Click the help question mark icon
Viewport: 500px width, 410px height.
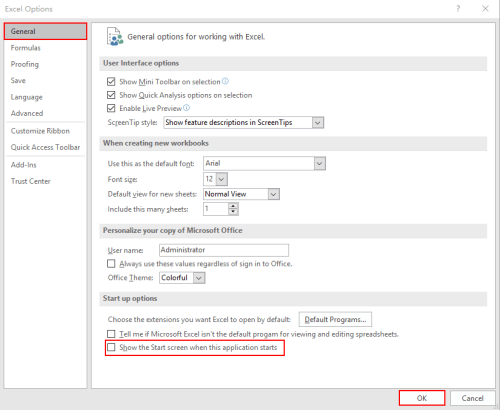458,9
